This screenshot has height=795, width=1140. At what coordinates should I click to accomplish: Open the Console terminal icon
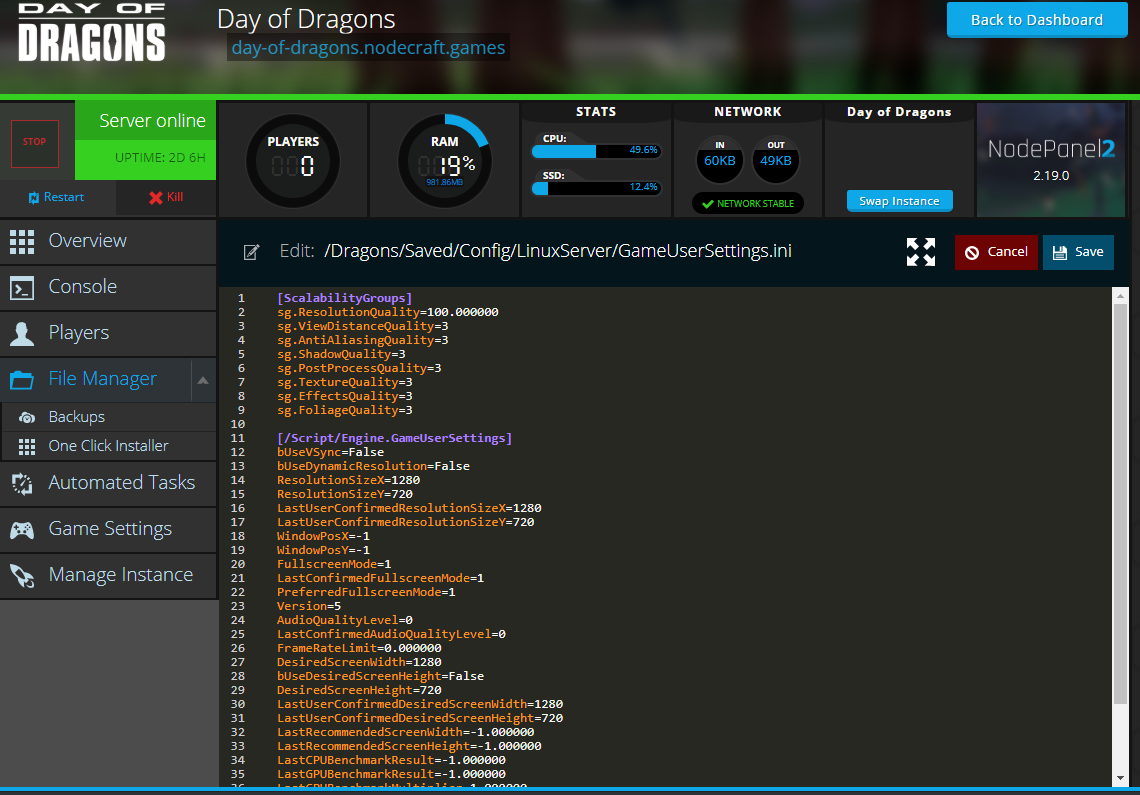pos(23,287)
